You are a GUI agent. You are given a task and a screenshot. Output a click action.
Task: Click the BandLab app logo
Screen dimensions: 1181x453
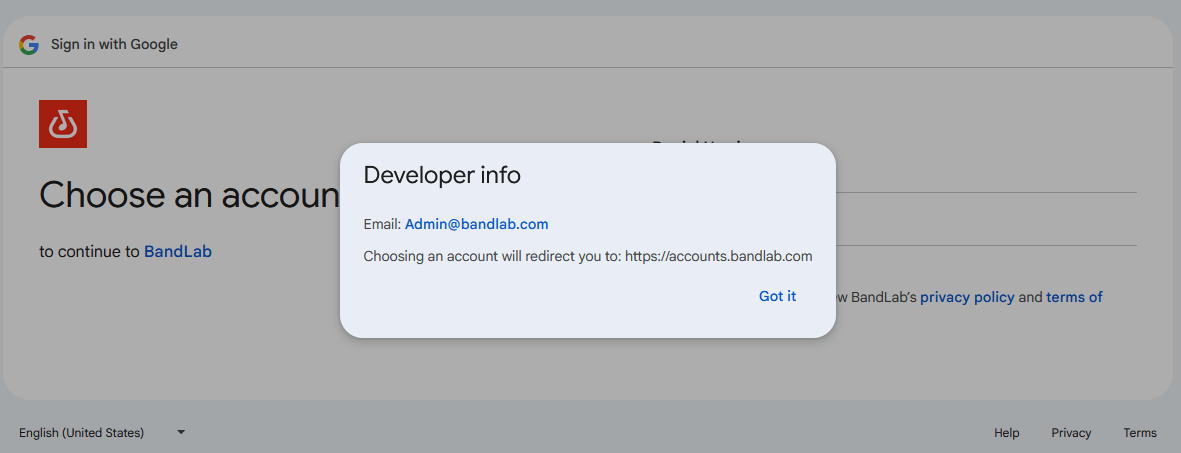[x=63, y=124]
